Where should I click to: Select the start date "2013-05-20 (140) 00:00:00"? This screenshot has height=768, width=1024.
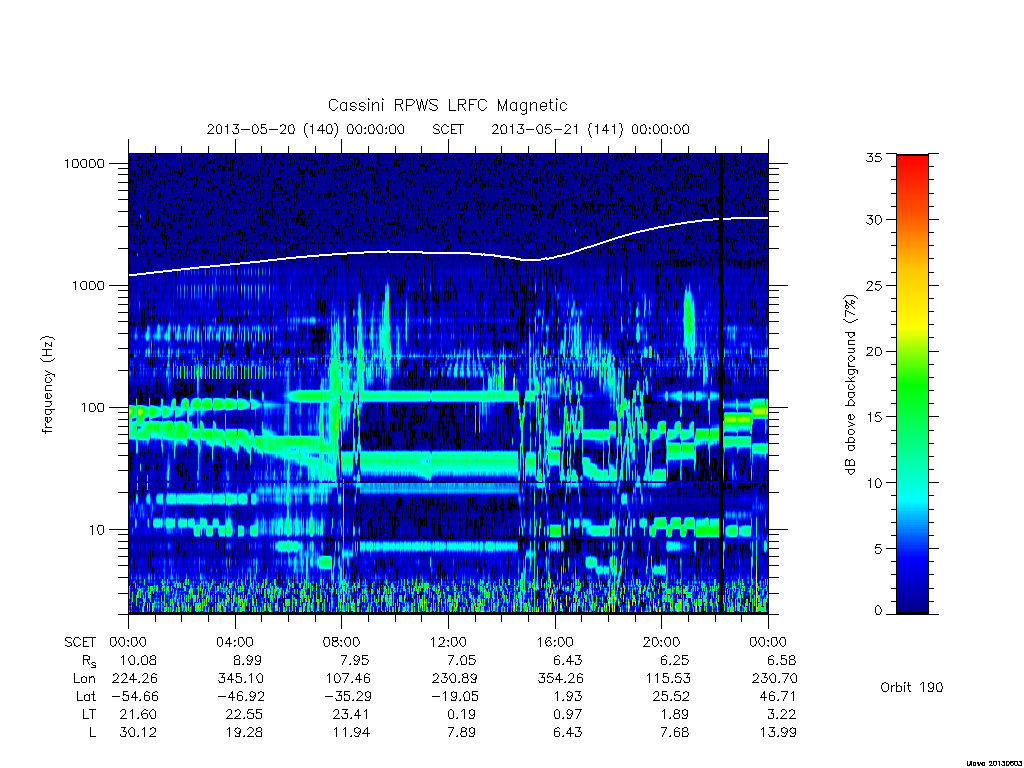tap(306, 129)
